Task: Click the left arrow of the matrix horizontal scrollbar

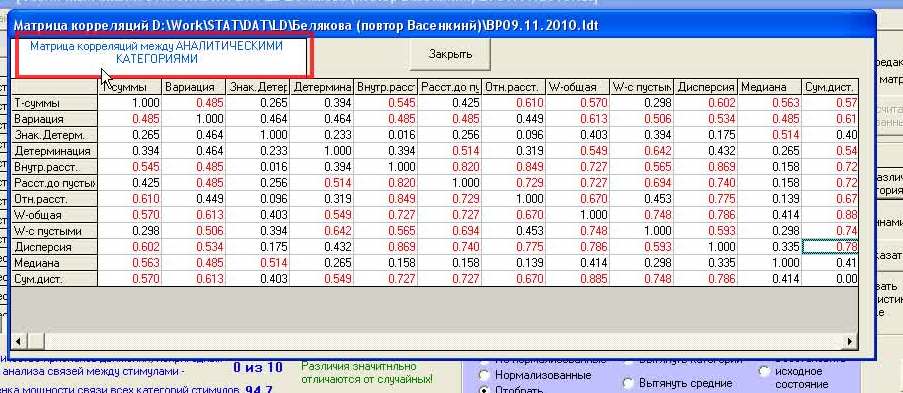Action: [x=18, y=342]
